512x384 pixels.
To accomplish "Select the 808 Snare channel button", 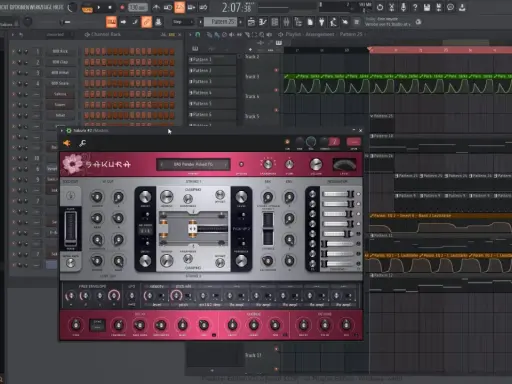I will (60, 83).
